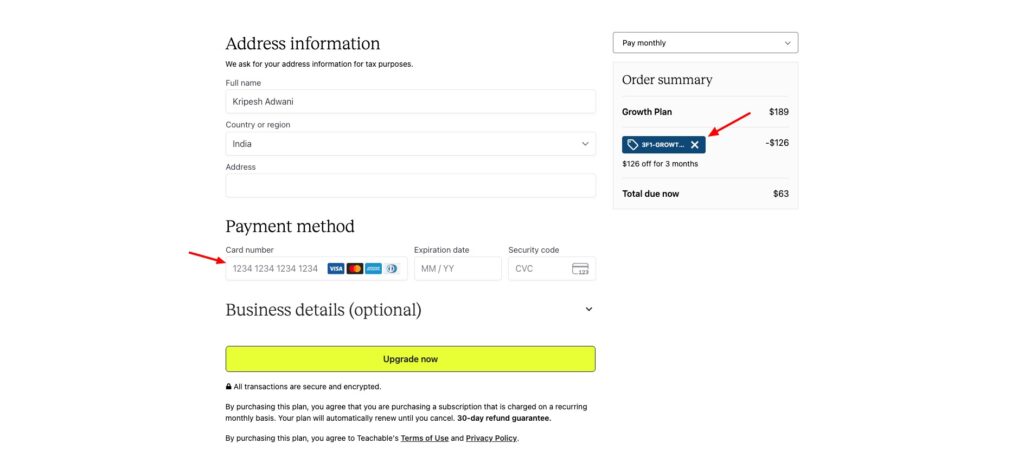Click the Mastercard logo icon
1024x469 pixels.
click(x=355, y=269)
